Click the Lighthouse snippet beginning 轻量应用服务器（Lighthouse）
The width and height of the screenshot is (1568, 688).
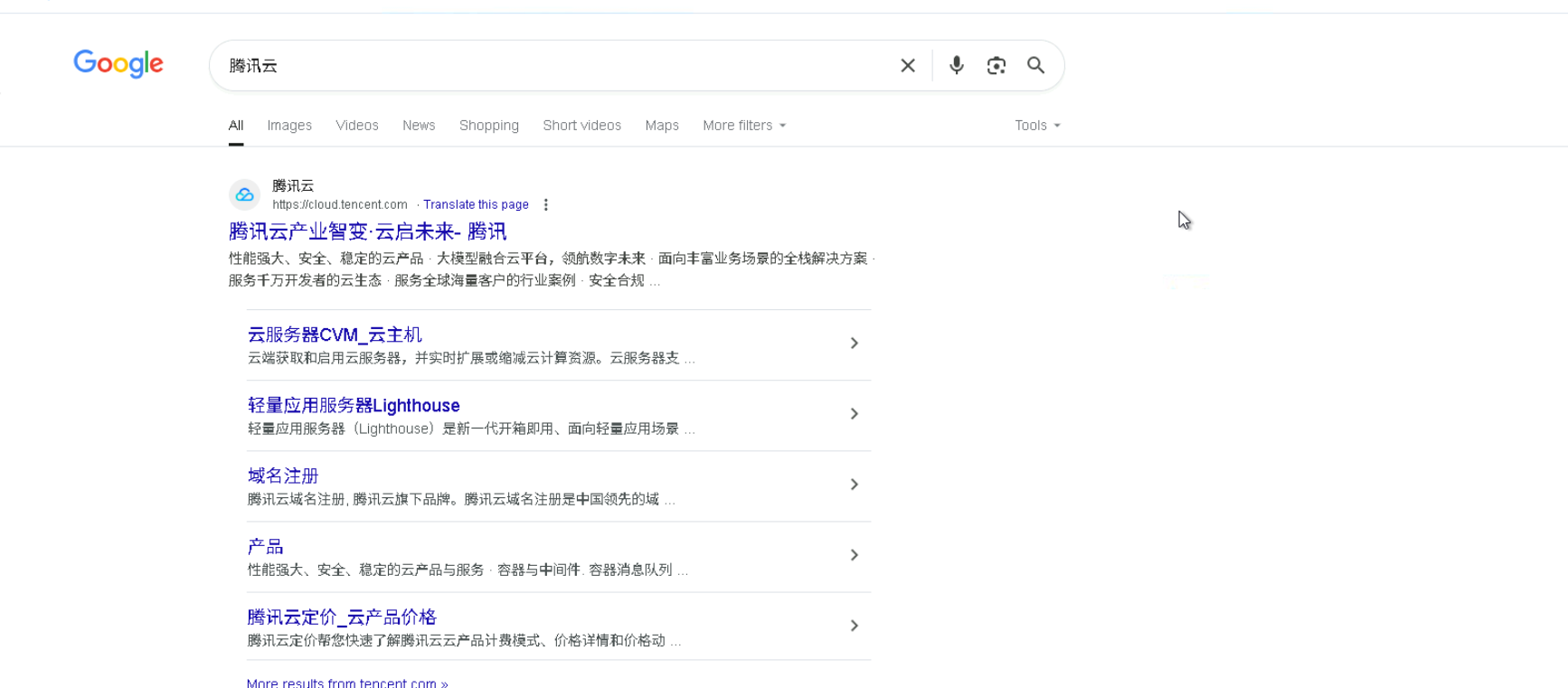pyautogui.click(x=471, y=429)
